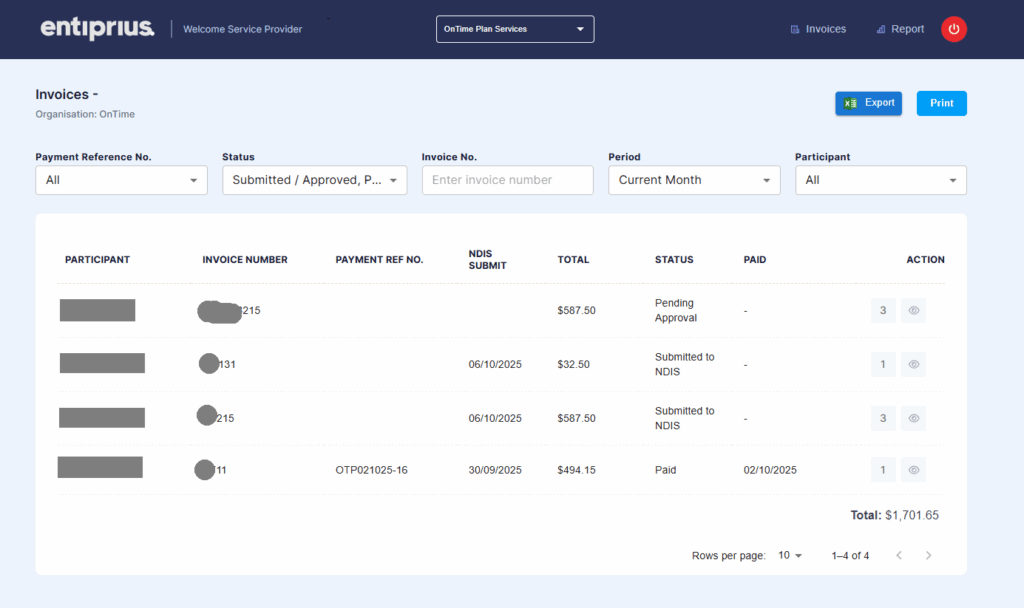Open the OnTime Plan Services dropdown
Image resolution: width=1024 pixels, height=608 pixels.
tap(515, 29)
